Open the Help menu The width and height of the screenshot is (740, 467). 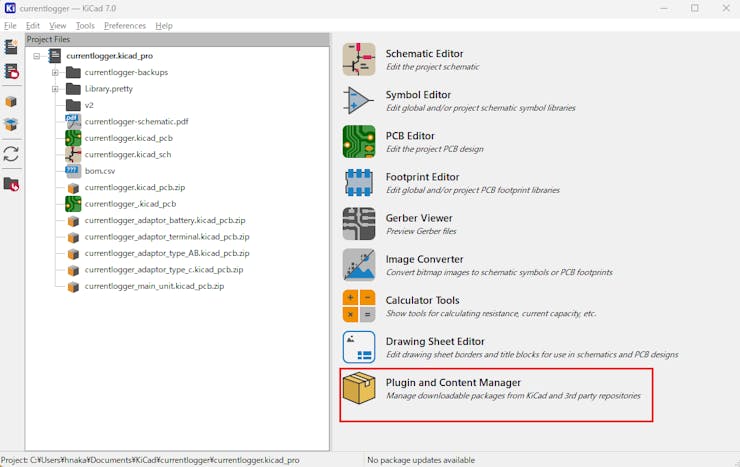pos(164,25)
